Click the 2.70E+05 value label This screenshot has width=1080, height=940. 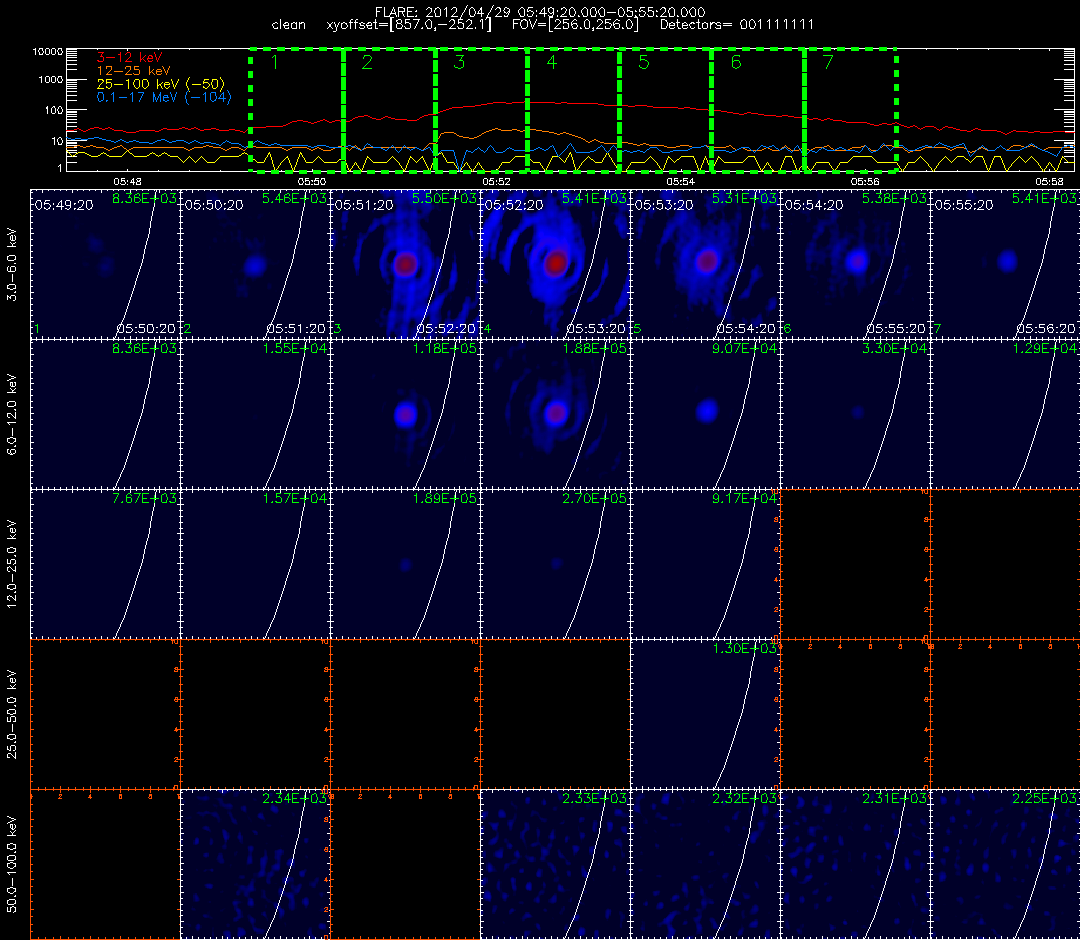tap(594, 498)
